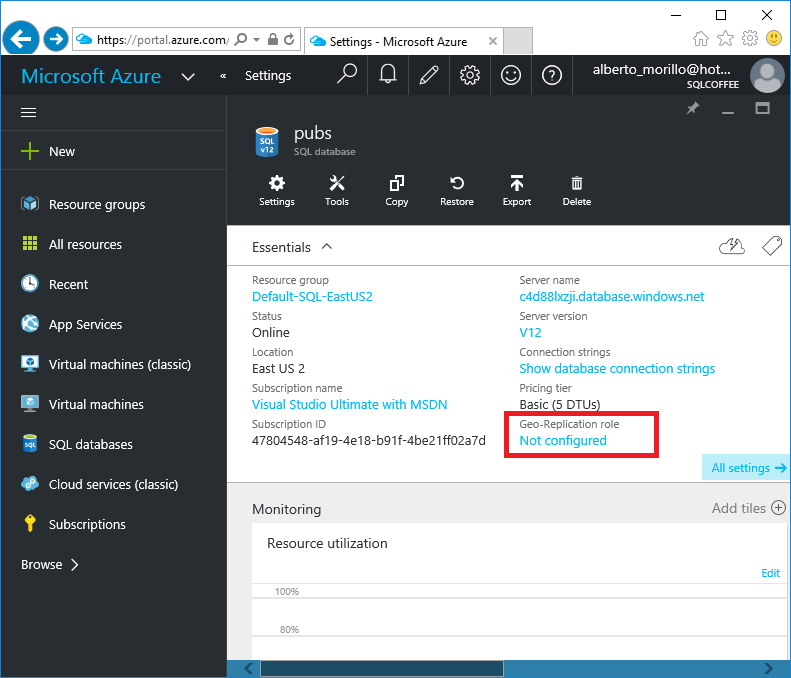Click the user avatar picture
The height and width of the screenshot is (678, 791).
click(767, 75)
